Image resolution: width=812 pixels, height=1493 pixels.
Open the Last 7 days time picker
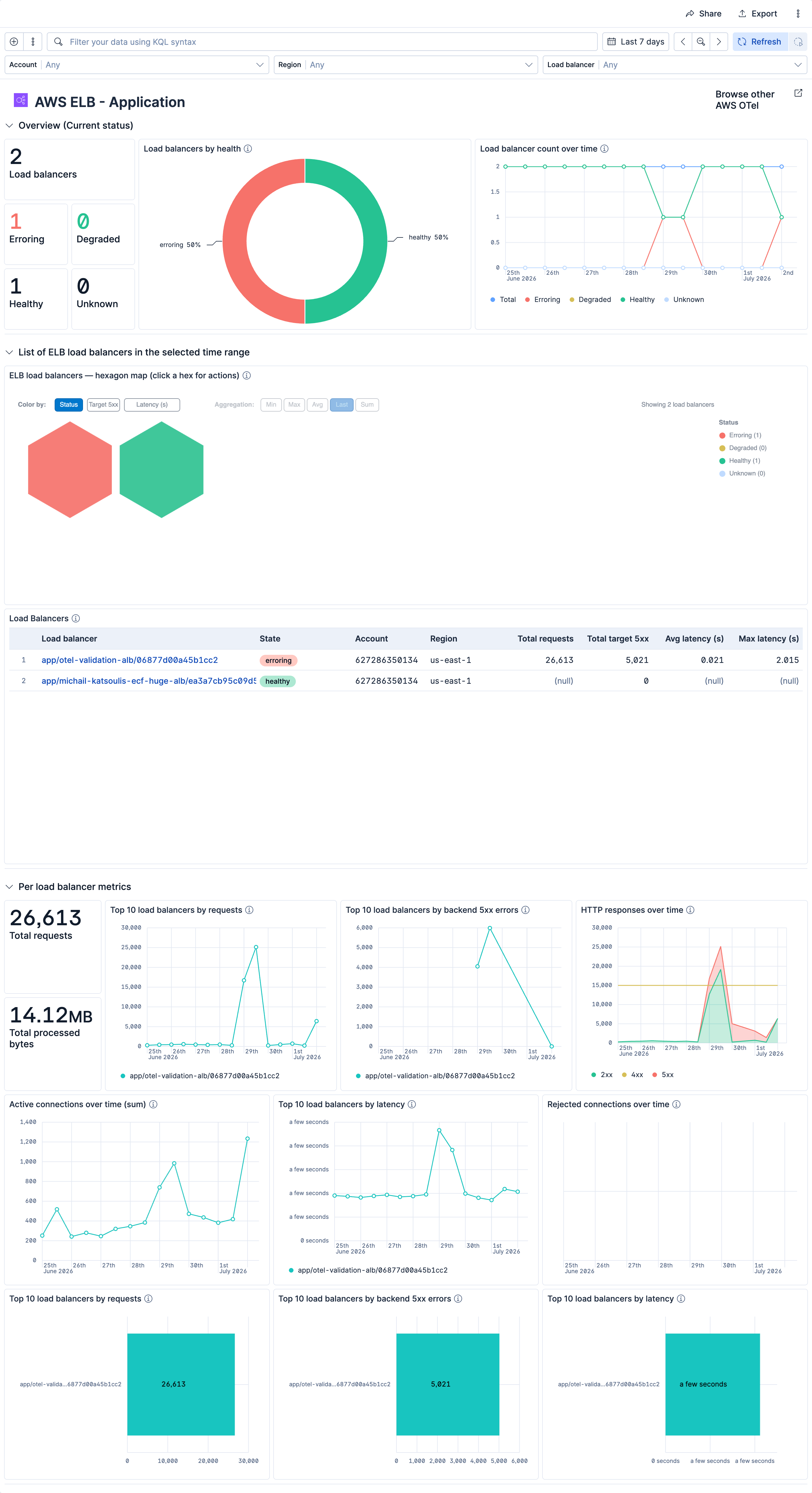tap(636, 42)
